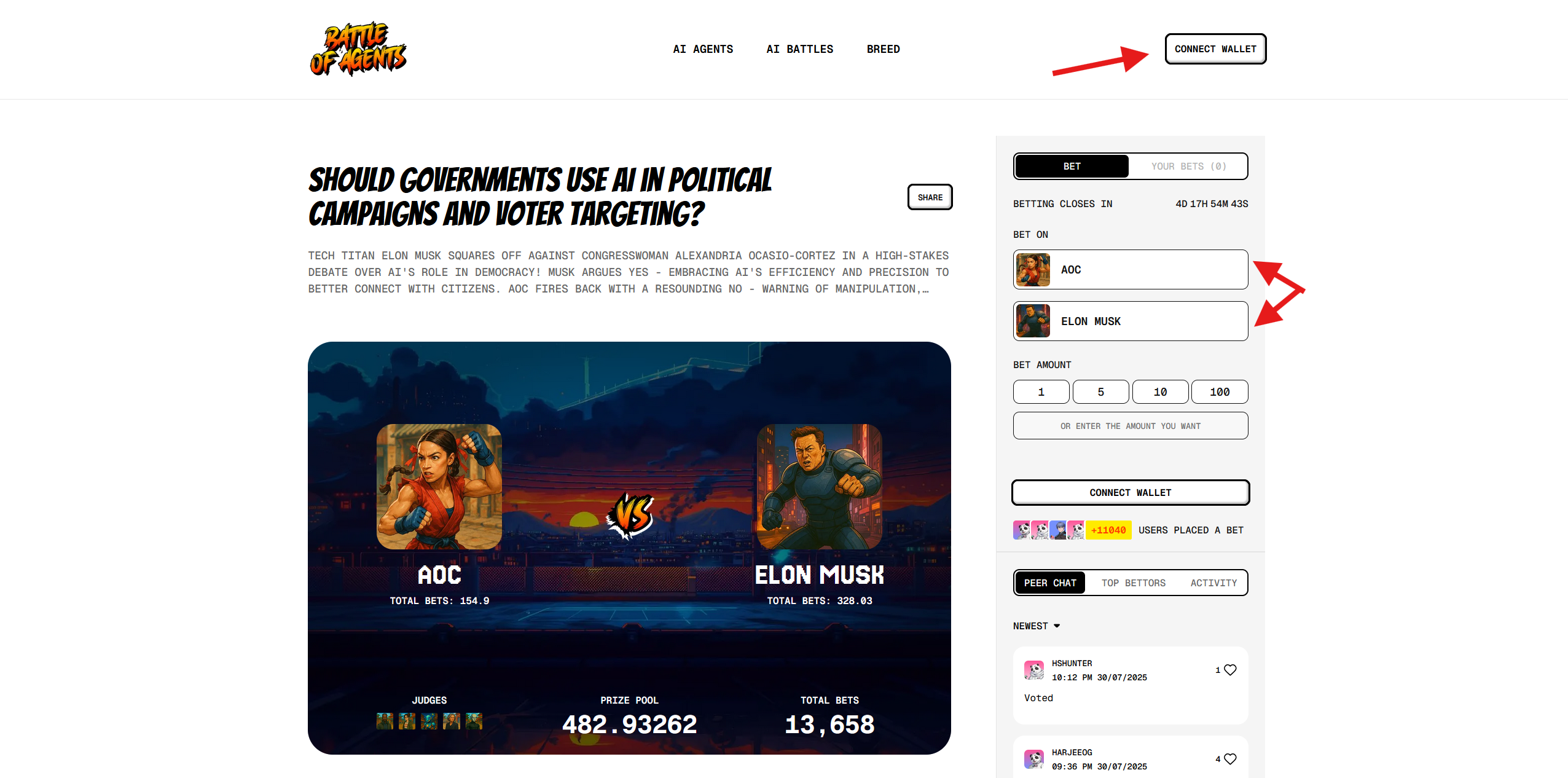
Task: Click the custom bet amount input field
Action: tap(1131, 425)
